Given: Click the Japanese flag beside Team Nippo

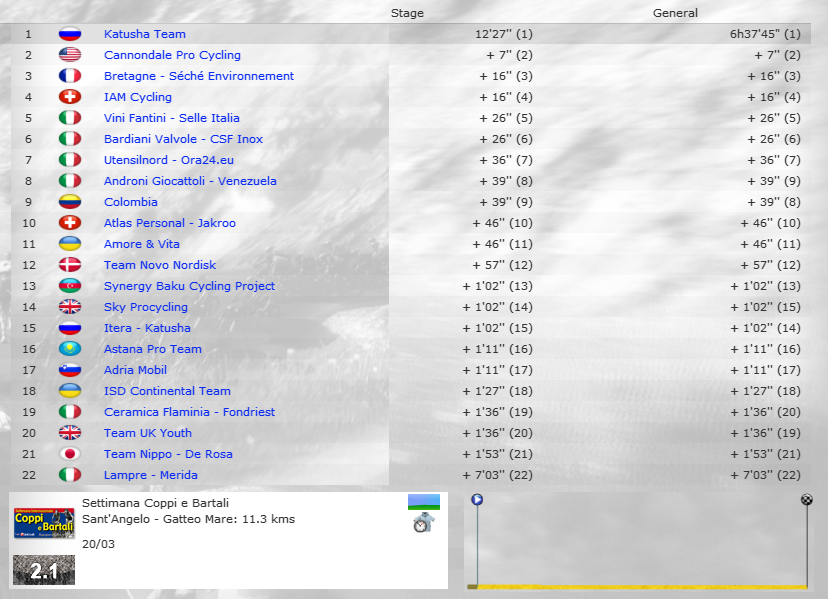Looking at the screenshot, I should (x=70, y=454).
